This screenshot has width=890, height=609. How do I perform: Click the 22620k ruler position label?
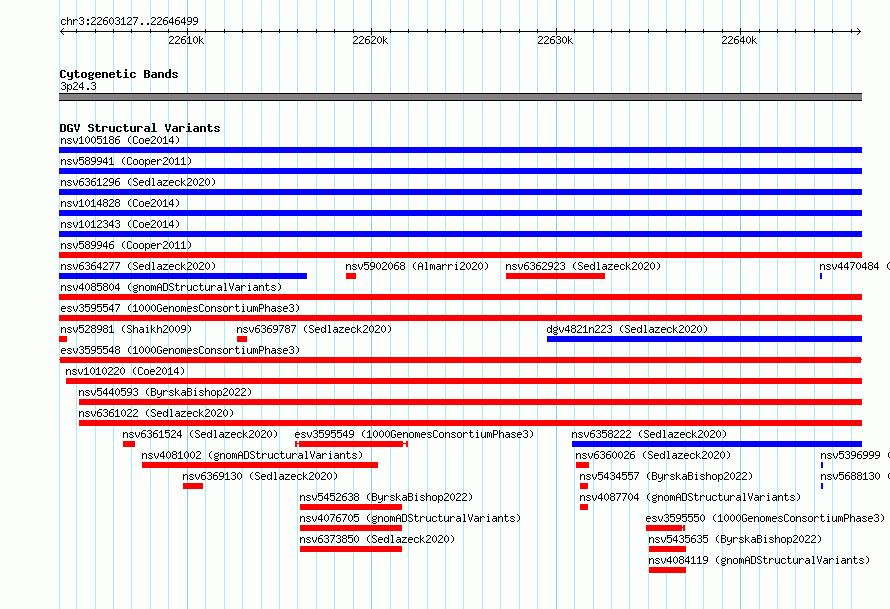tap(370, 40)
